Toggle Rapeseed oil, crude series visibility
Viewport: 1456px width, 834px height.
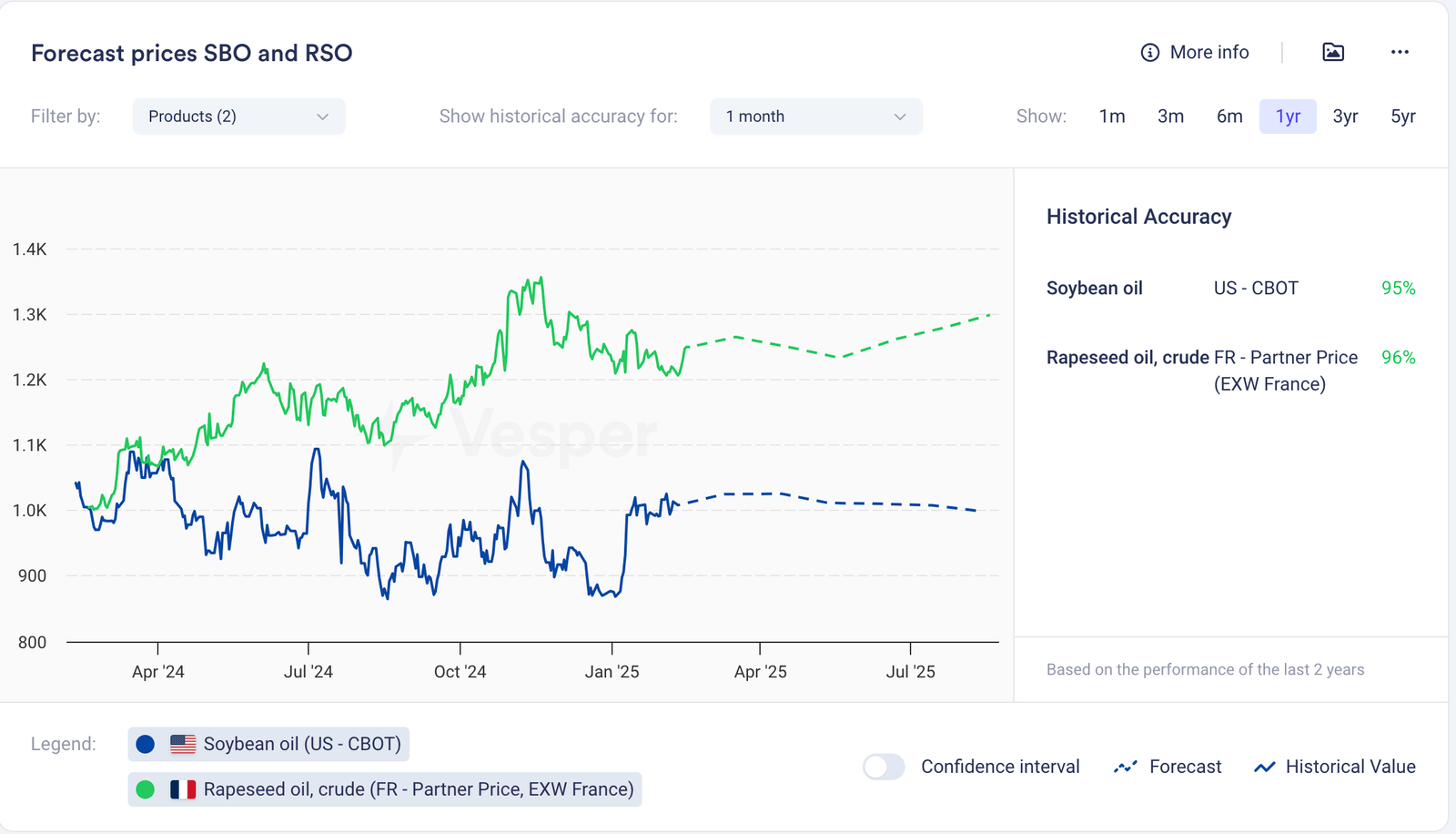(x=418, y=789)
